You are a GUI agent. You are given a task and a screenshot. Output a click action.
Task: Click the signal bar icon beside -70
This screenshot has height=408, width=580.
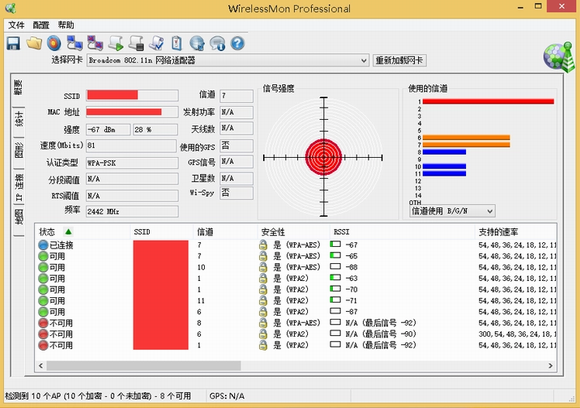[x=335, y=289]
